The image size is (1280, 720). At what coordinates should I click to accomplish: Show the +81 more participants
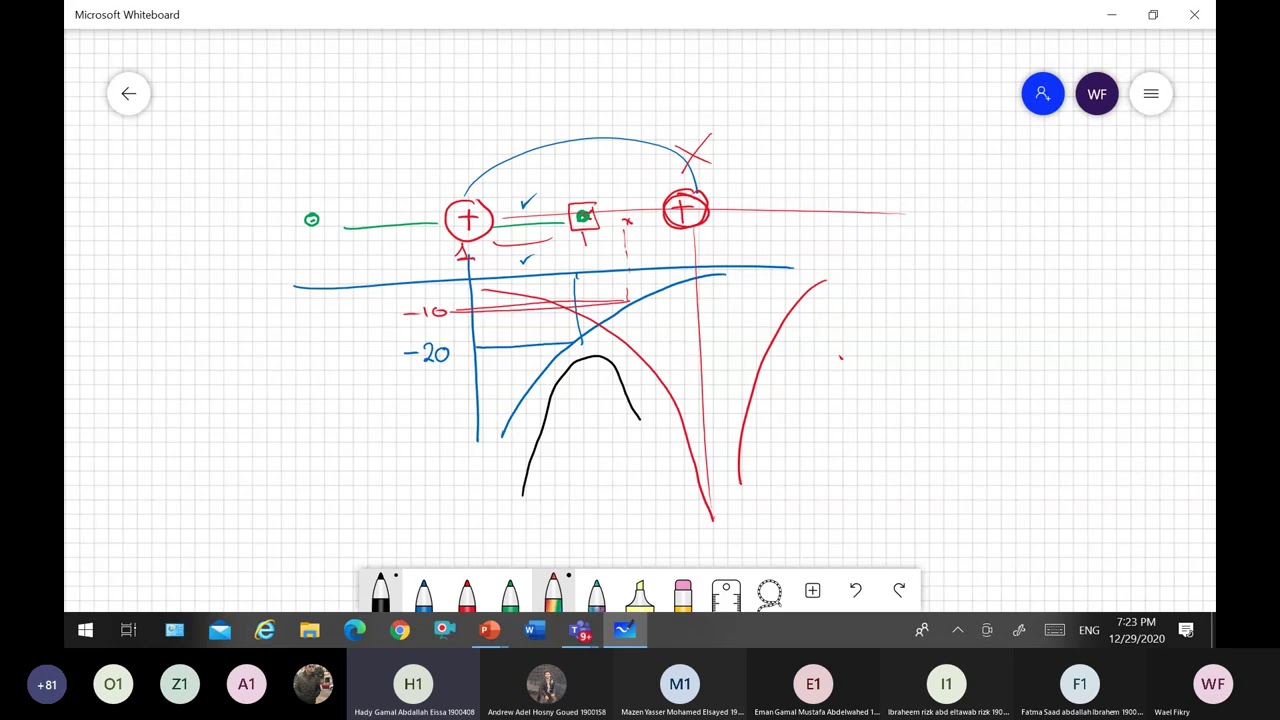[x=46, y=685]
